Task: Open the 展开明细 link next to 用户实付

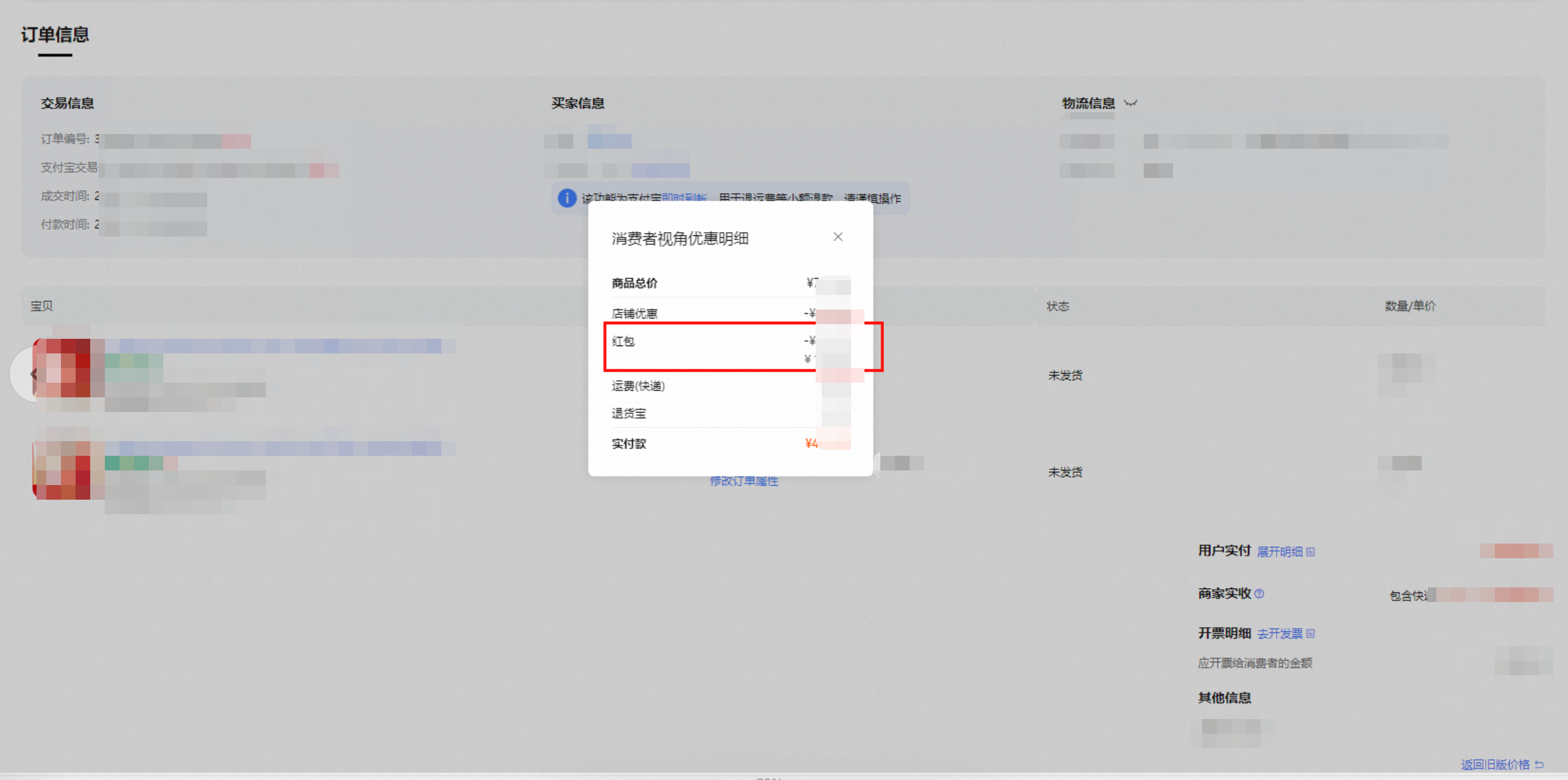Action: point(1279,551)
